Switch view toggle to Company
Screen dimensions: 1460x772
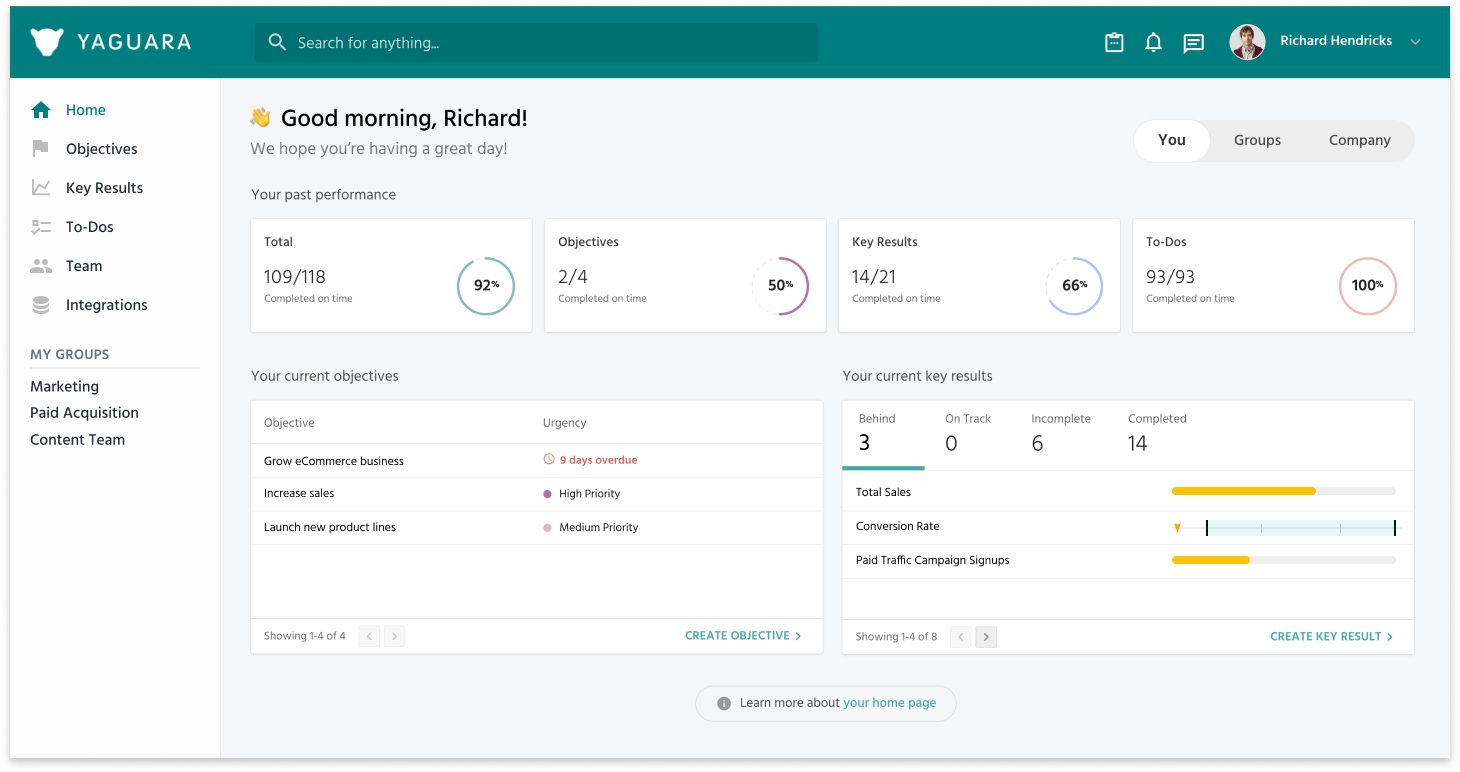click(1359, 141)
